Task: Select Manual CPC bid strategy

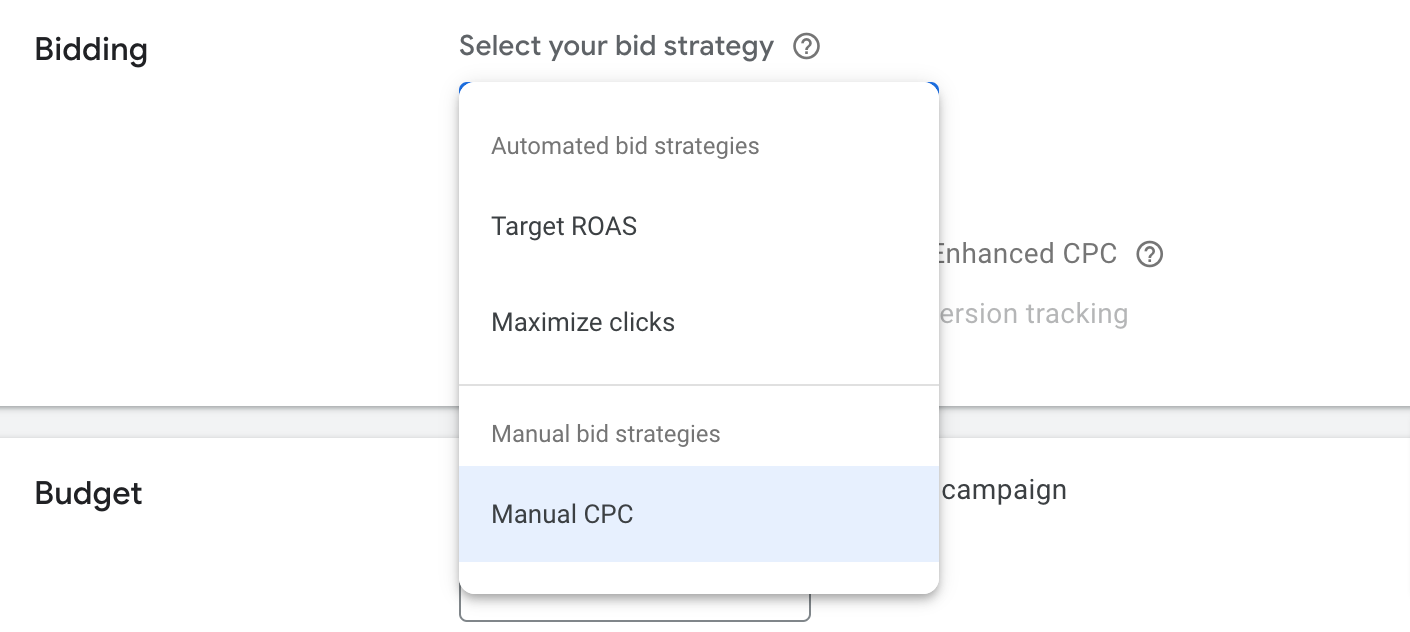Action: pyautogui.click(x=562, y=514)
